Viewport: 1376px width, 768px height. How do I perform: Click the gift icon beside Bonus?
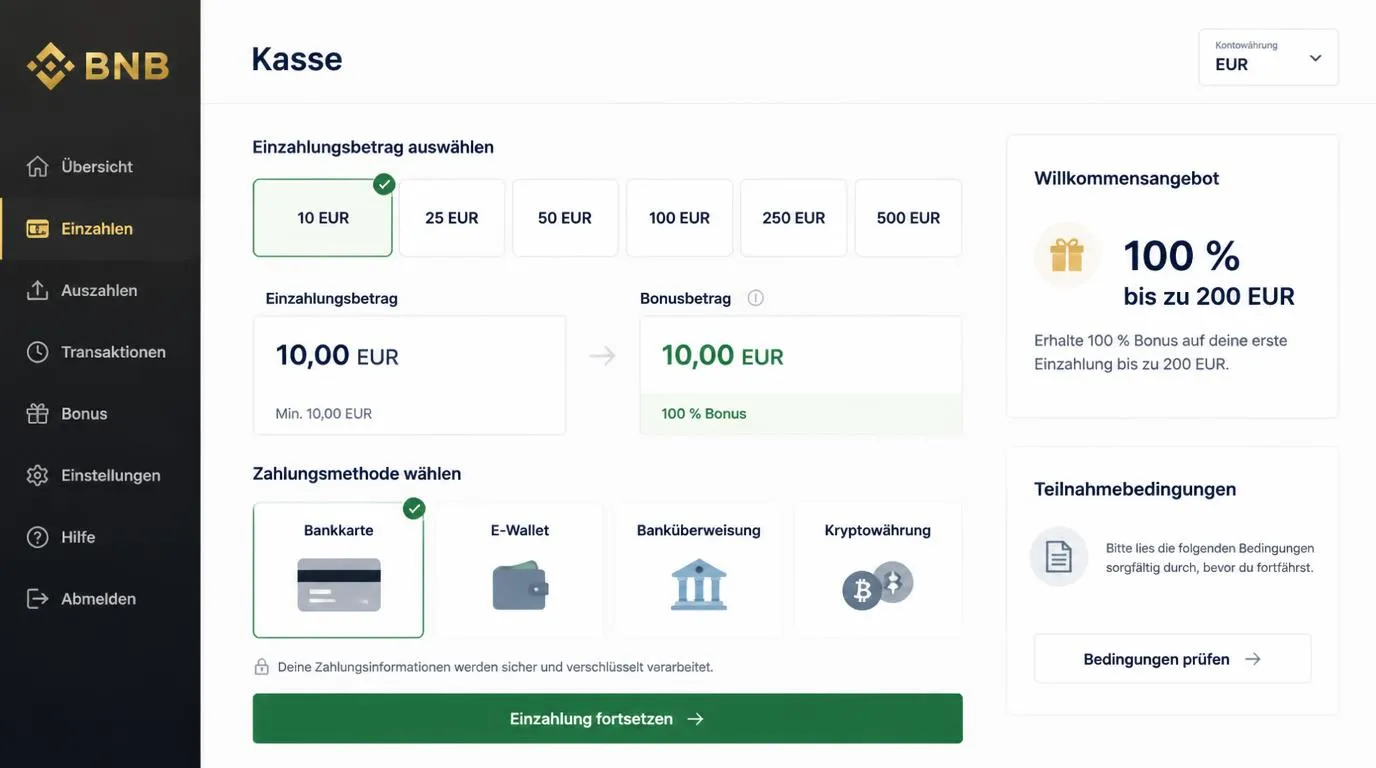(x=37, y=413)
